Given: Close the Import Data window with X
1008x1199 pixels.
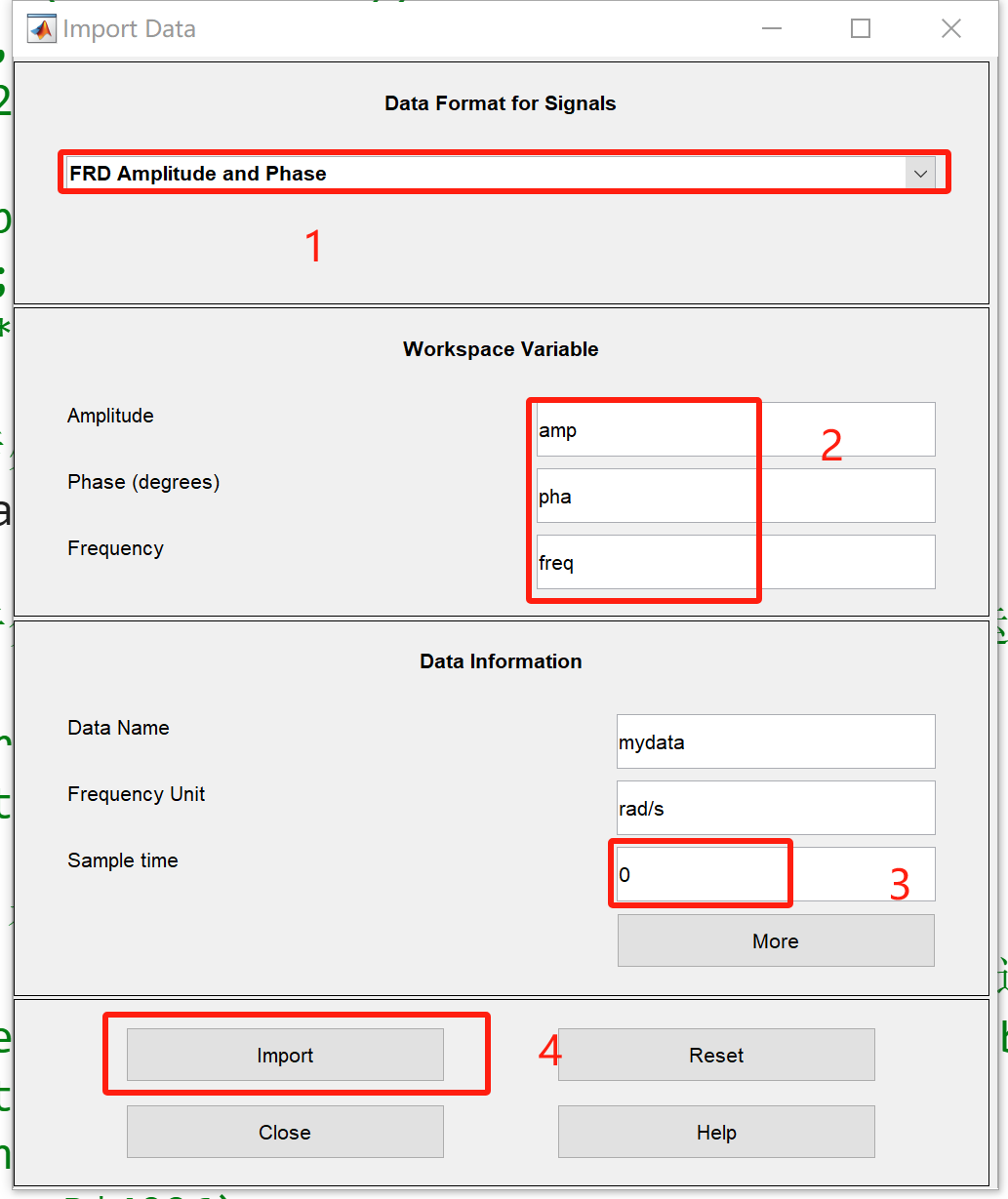Looking at the screenshot, I should click(x=951, y=29).
